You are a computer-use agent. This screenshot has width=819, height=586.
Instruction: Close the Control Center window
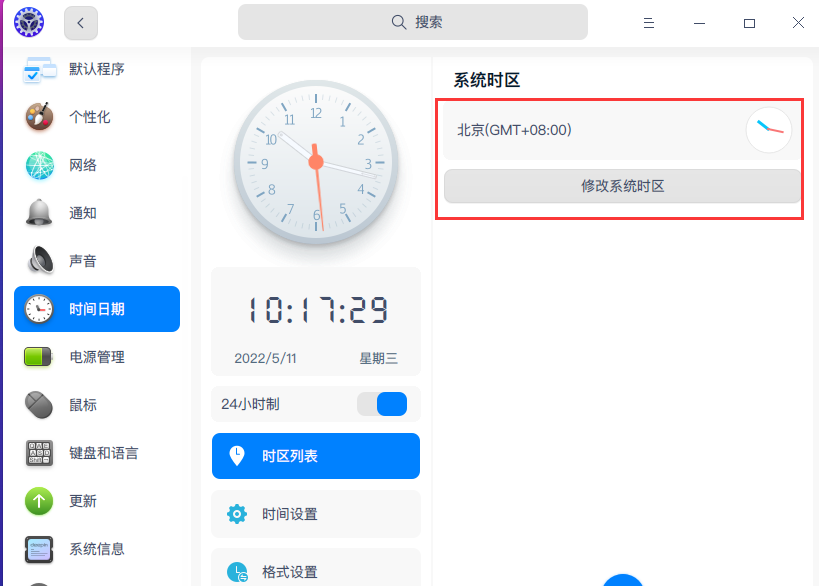tap(798, 22)
